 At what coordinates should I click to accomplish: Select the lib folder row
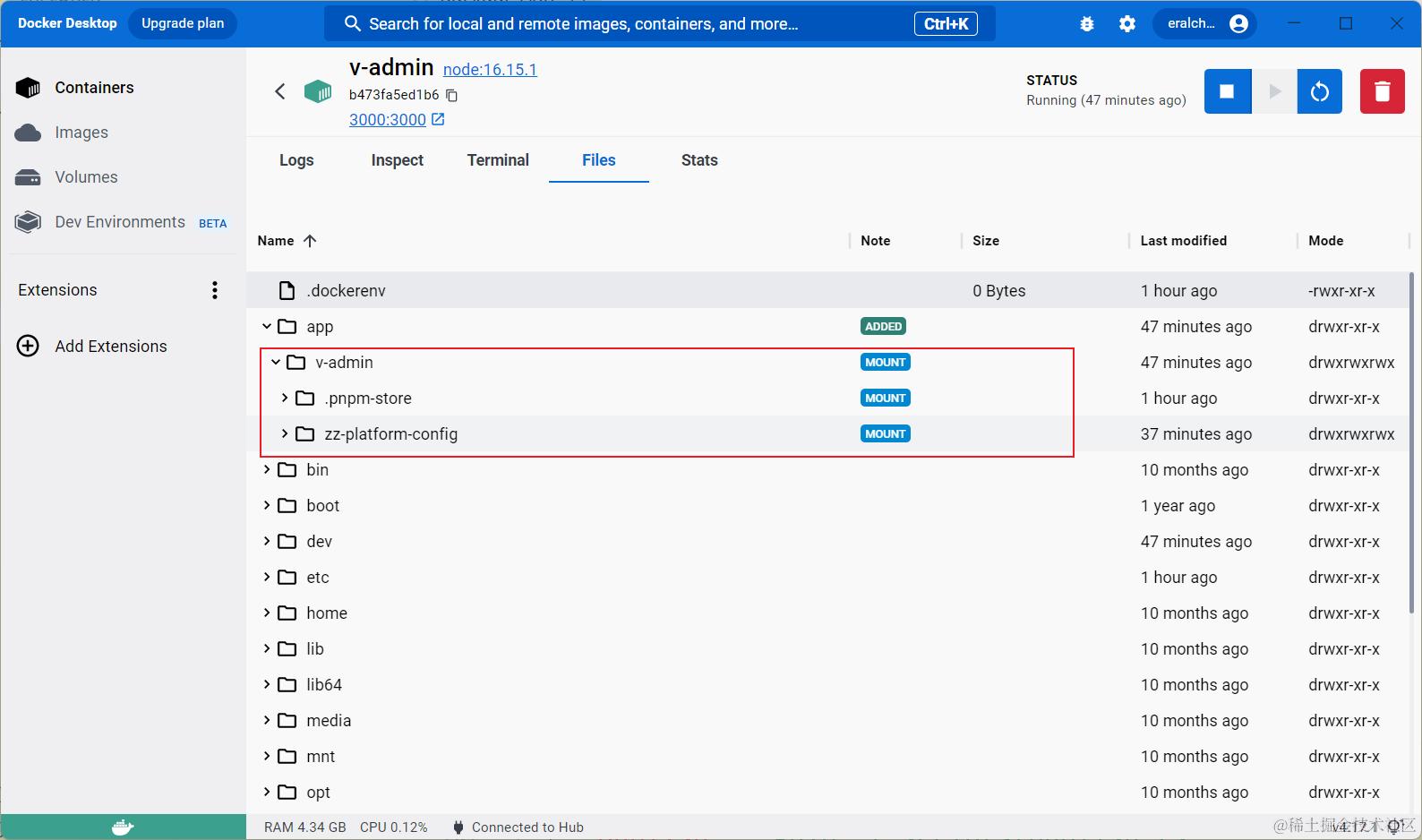pos(828,649)
